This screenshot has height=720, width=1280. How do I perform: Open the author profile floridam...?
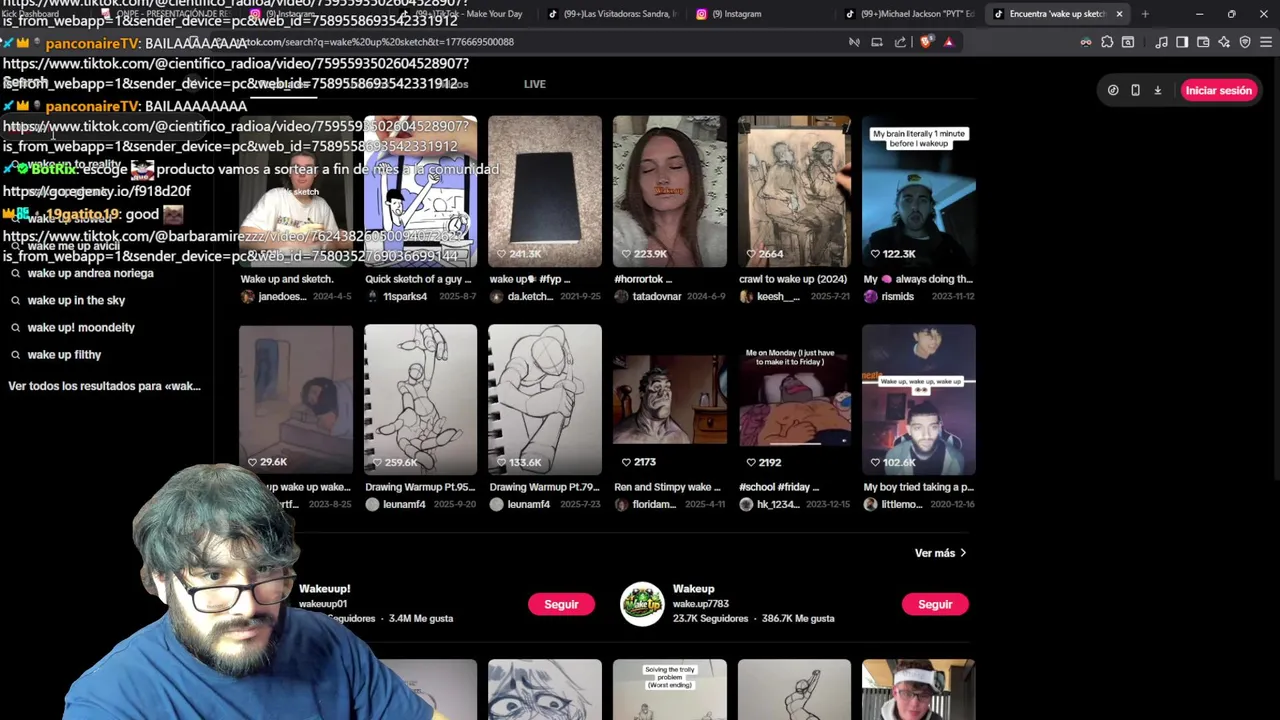pyautogui.click(x=654, y=504)
